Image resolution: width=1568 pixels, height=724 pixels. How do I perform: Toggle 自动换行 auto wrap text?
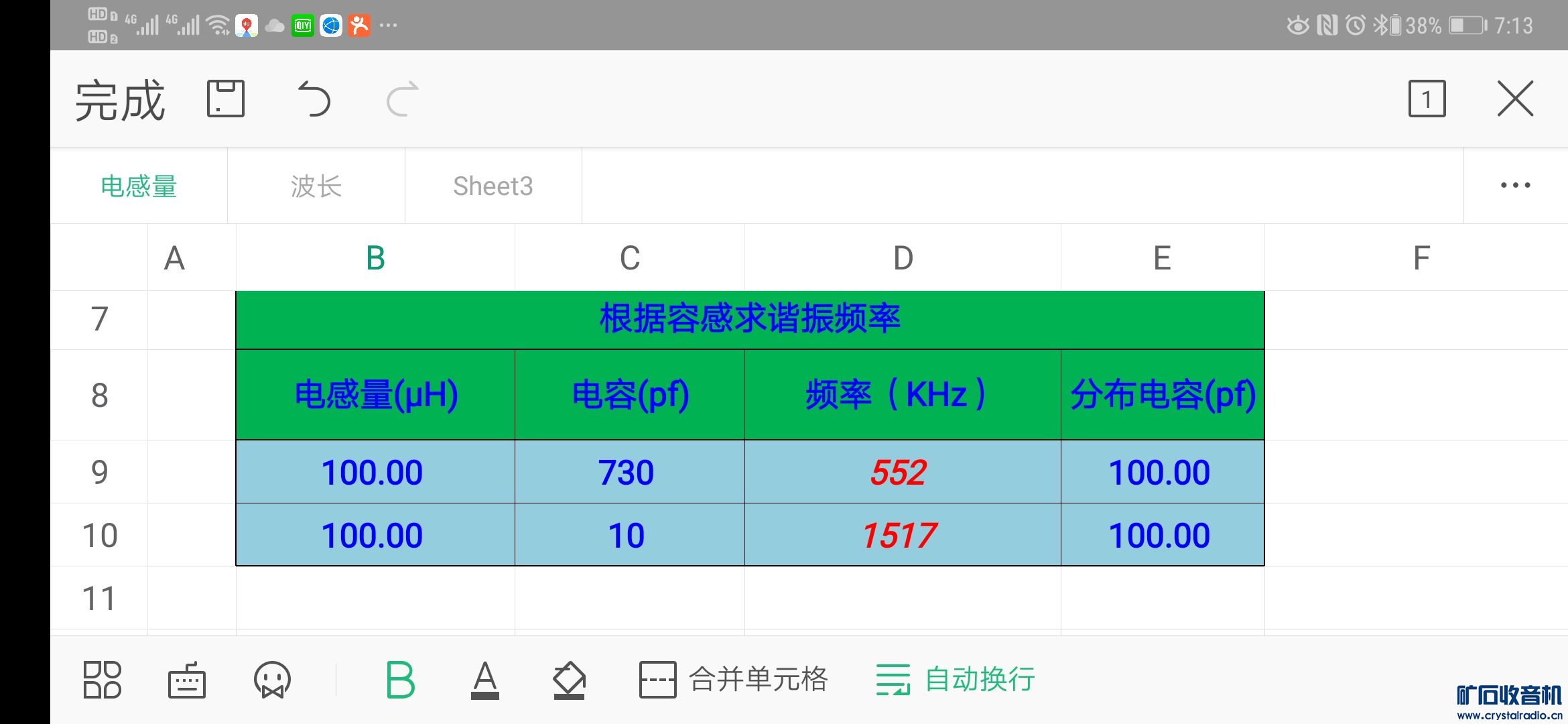pos(956,680)
